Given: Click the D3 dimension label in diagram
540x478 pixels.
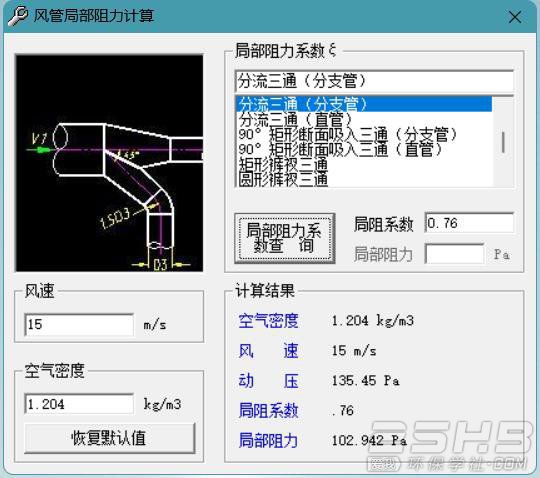Looking at the screenshot, I should (x=160, y=265).
